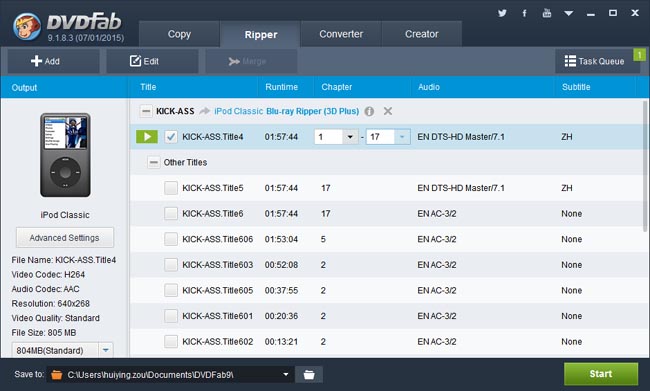Click the info icon beside Blu-ray Ripper
This screenshot has height=391, width=650.
click(x=369, y=112)
